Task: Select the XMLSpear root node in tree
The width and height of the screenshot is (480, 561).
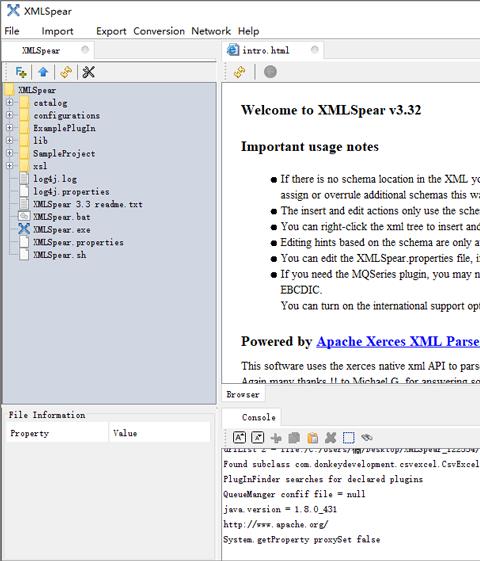Action: 37,90
